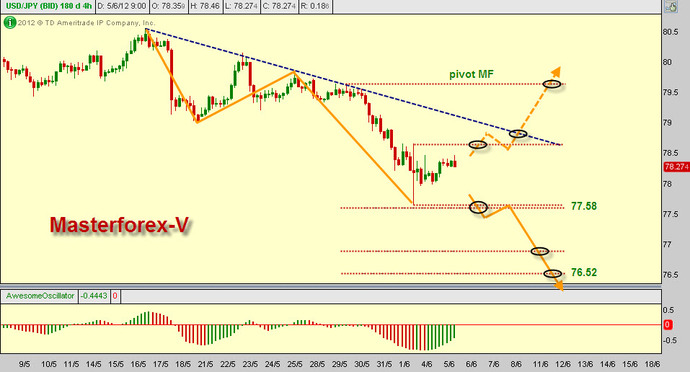This screenshot has width=690, height=372.
Task: Click the R: 0.186 range field
Action: [315, 7]
